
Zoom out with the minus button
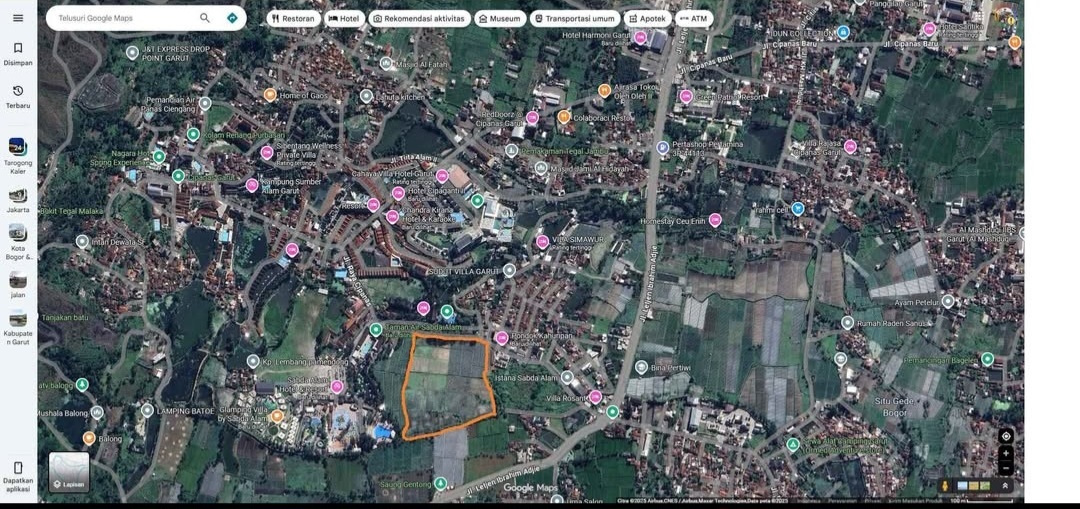pos(1006,469)
